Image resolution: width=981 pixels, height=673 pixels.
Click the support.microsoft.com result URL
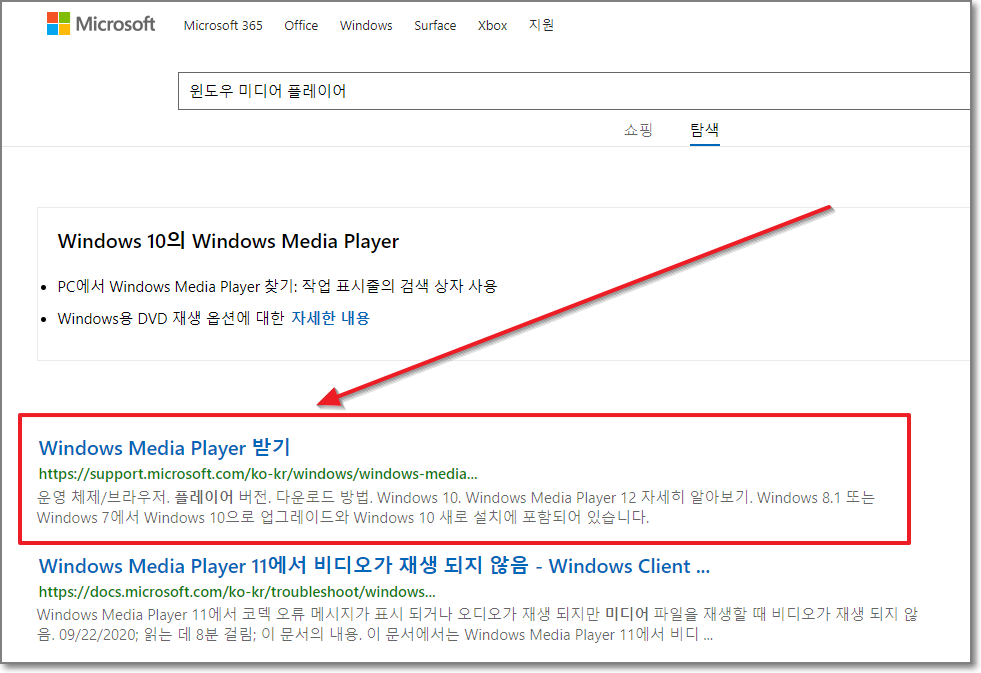[x=258, y=474]
